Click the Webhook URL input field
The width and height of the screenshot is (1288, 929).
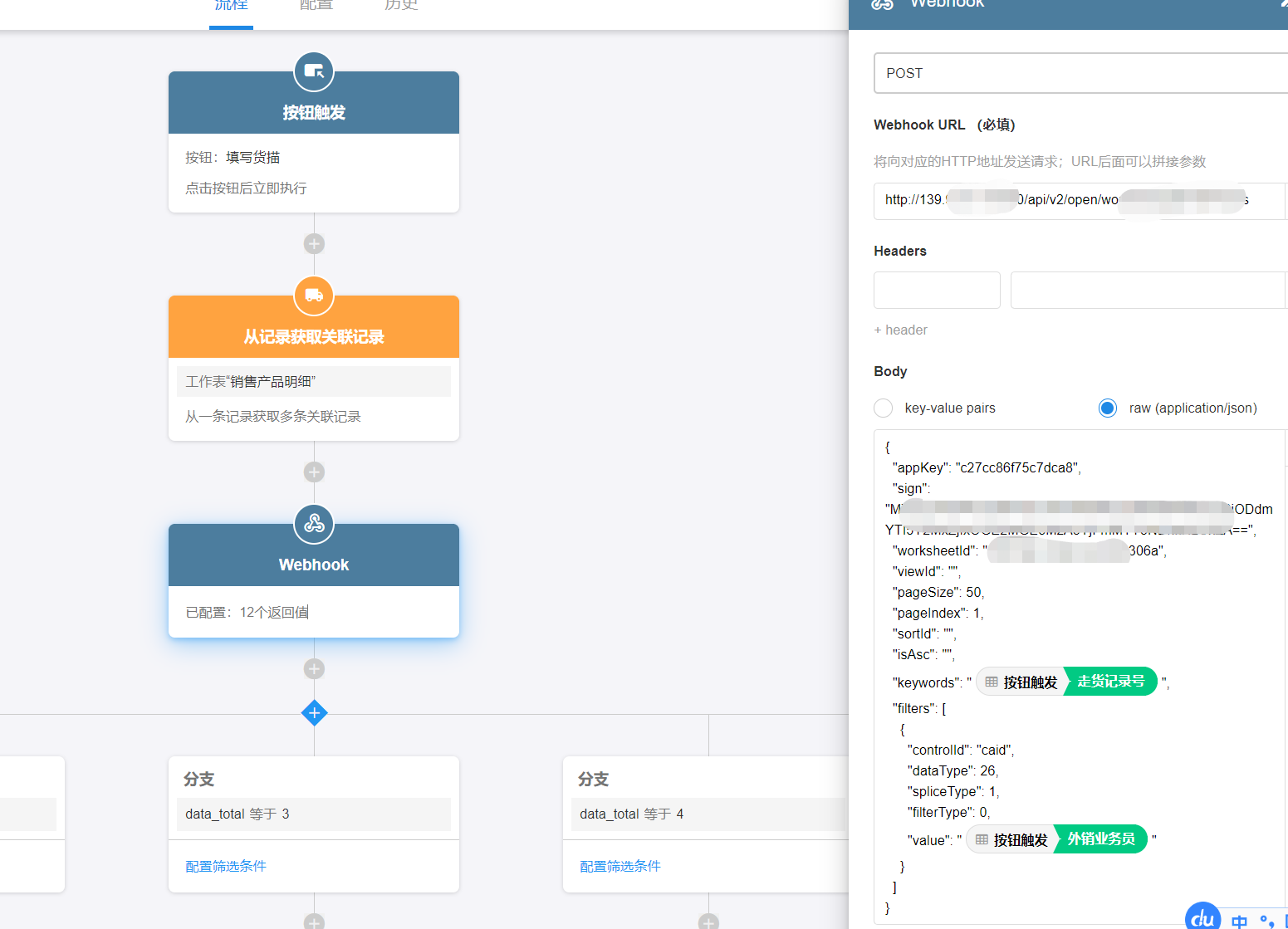click(1080, 201)
